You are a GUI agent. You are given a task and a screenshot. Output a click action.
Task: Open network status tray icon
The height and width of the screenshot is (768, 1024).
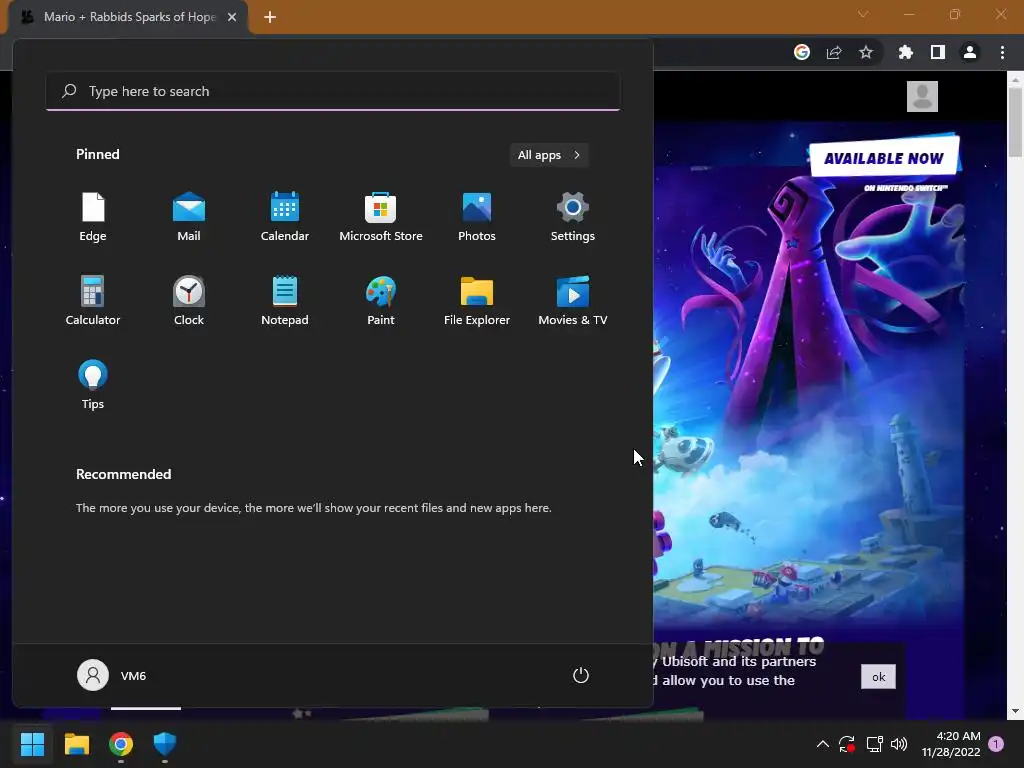[874, 744]
